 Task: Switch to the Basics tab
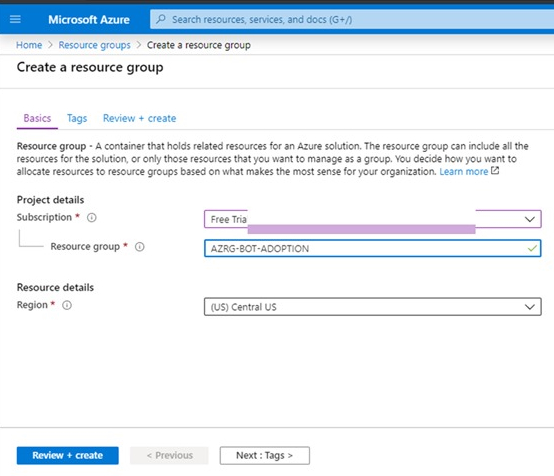[37, 118]
